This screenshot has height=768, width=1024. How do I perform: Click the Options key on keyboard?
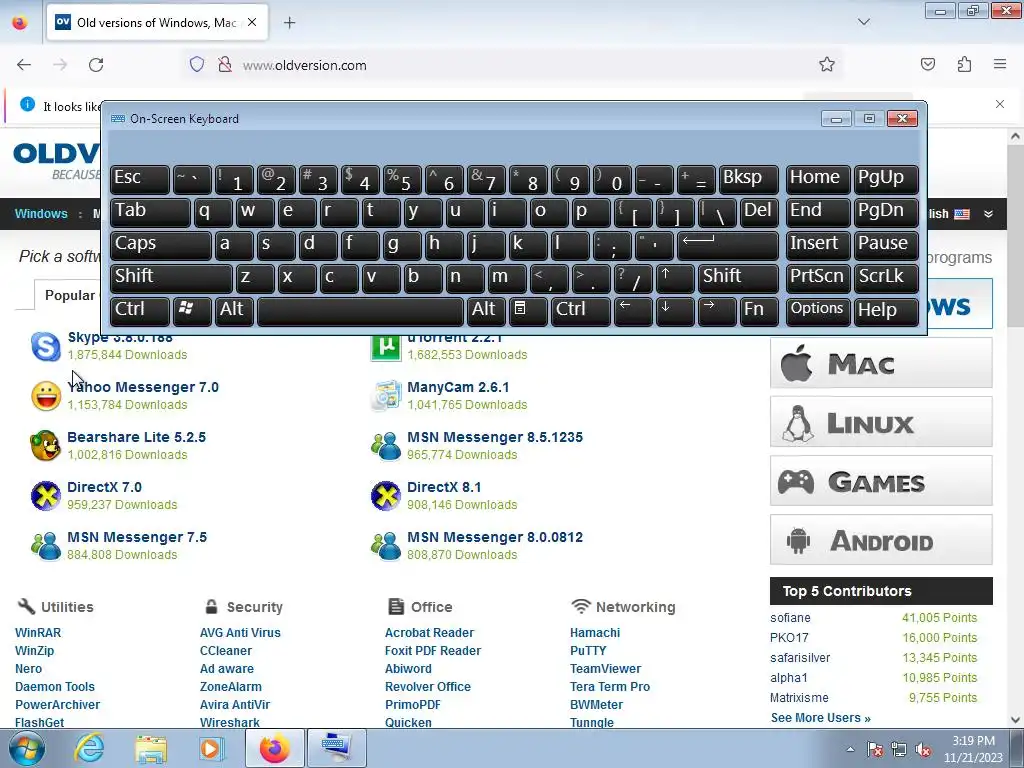pos(818,310)
